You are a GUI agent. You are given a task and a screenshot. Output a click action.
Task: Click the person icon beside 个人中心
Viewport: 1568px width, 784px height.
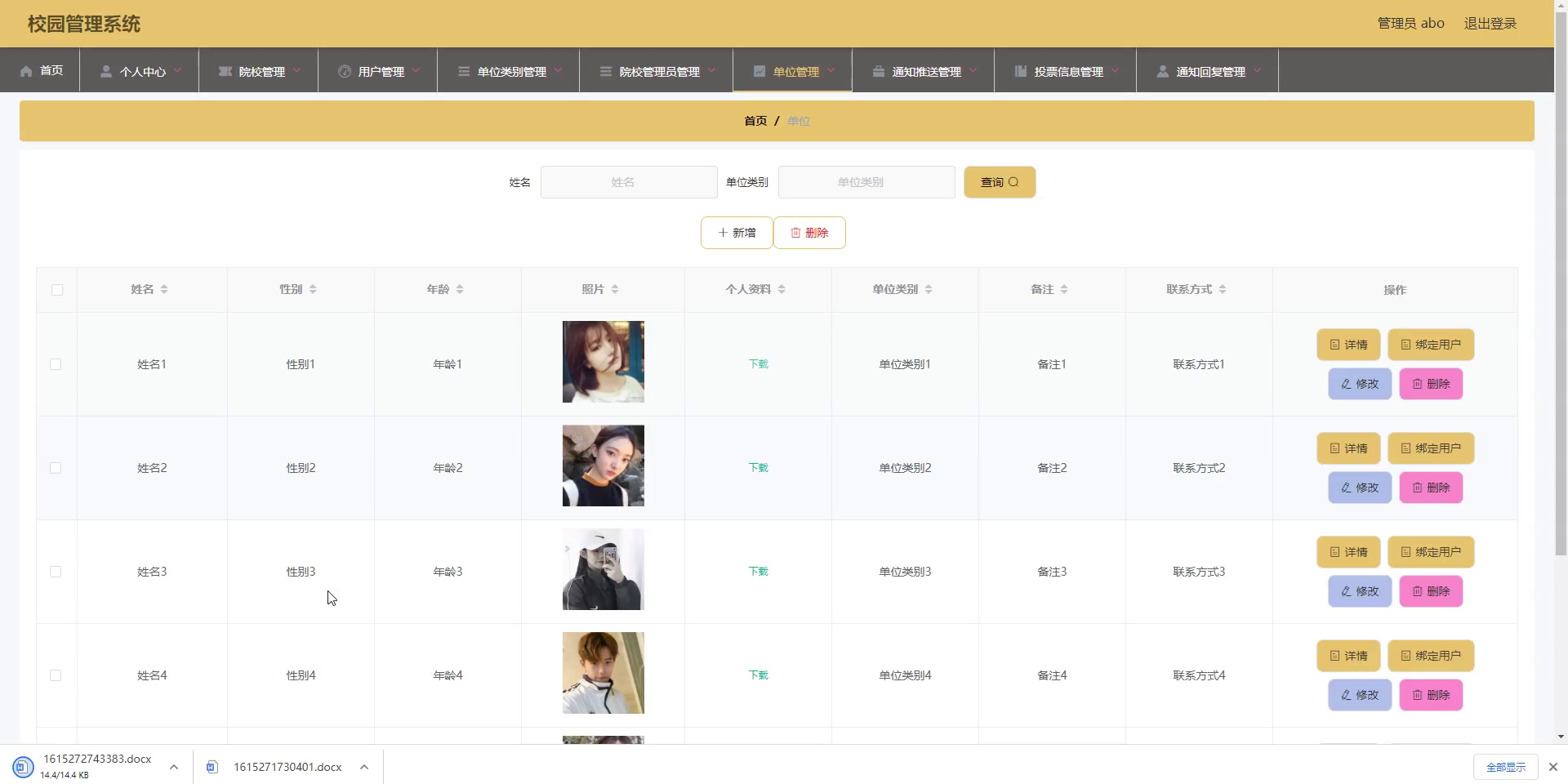105,72
